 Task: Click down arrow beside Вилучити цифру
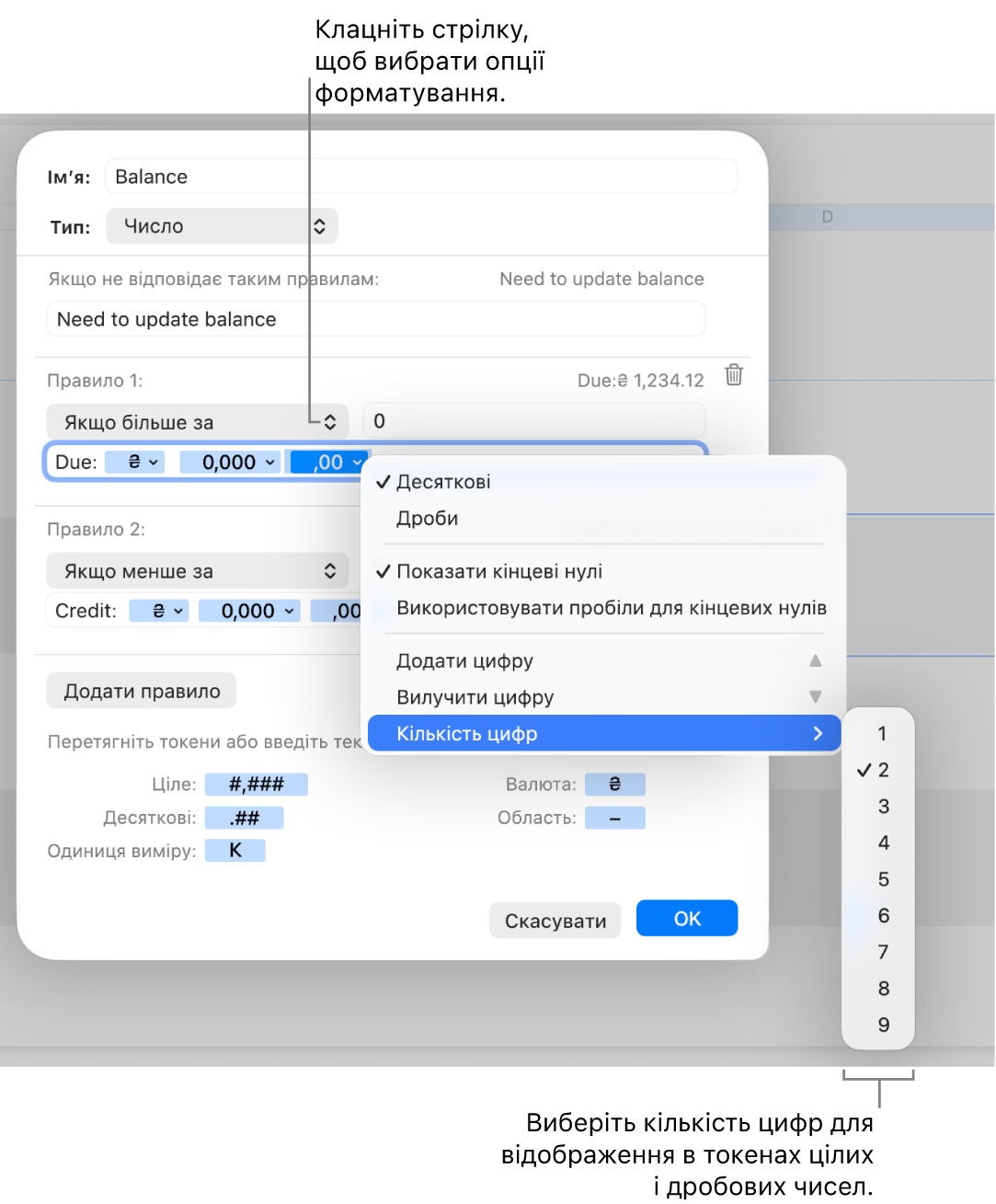click(815, 697)
